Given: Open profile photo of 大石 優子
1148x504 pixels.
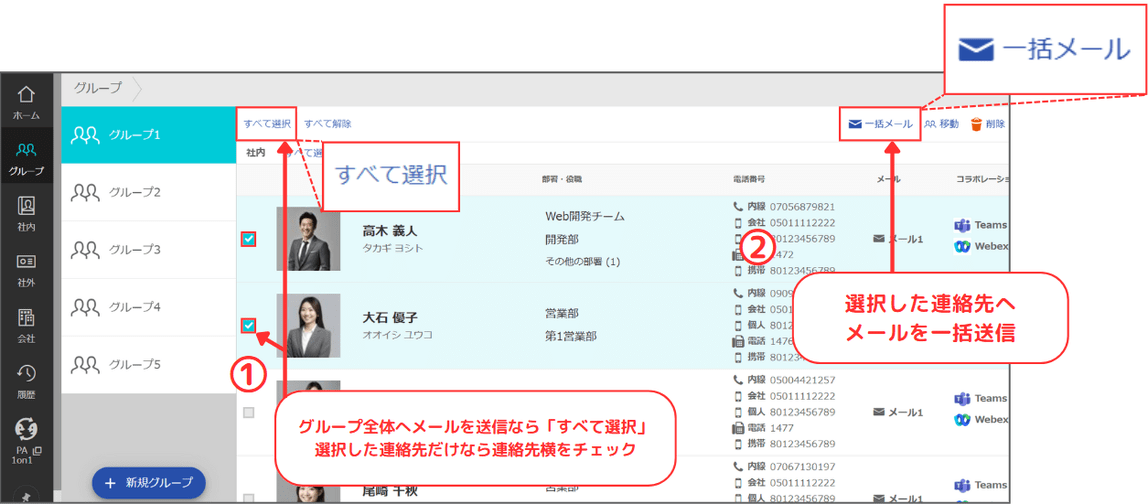Looking at the screenshot, I should [x=308, y=325].
